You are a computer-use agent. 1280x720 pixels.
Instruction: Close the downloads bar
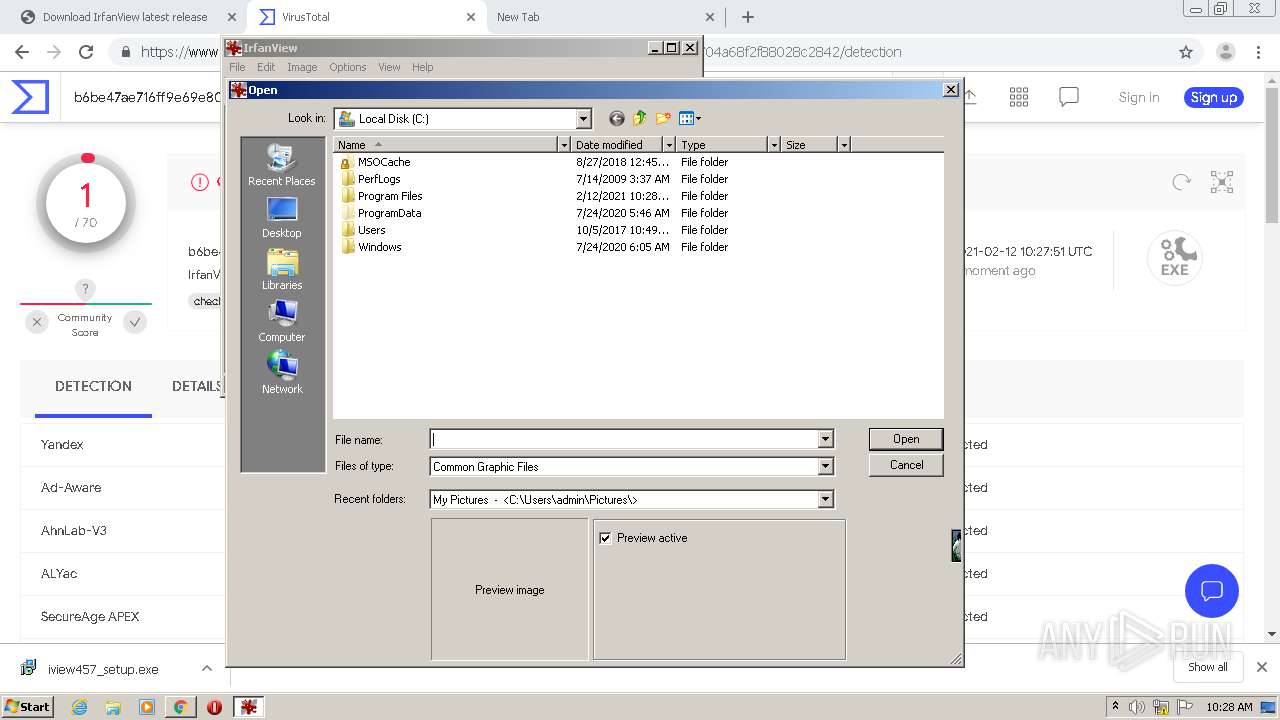[1262, 667]
